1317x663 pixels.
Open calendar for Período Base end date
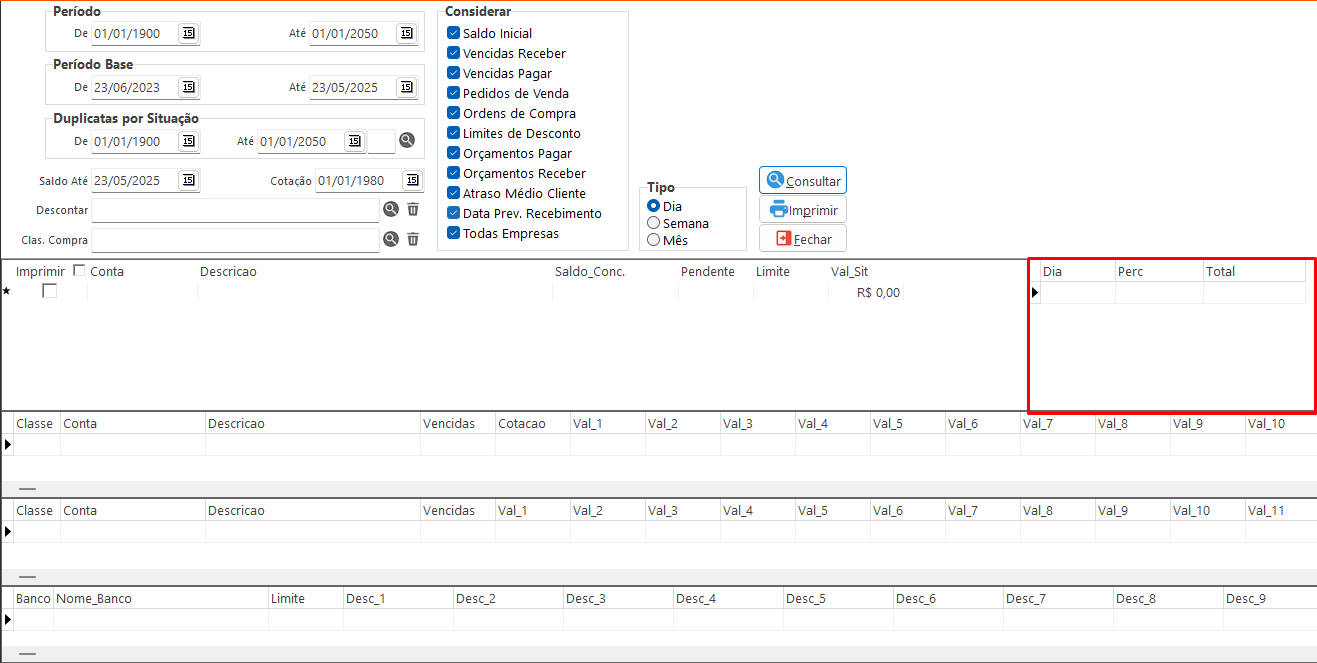point(406,87)
